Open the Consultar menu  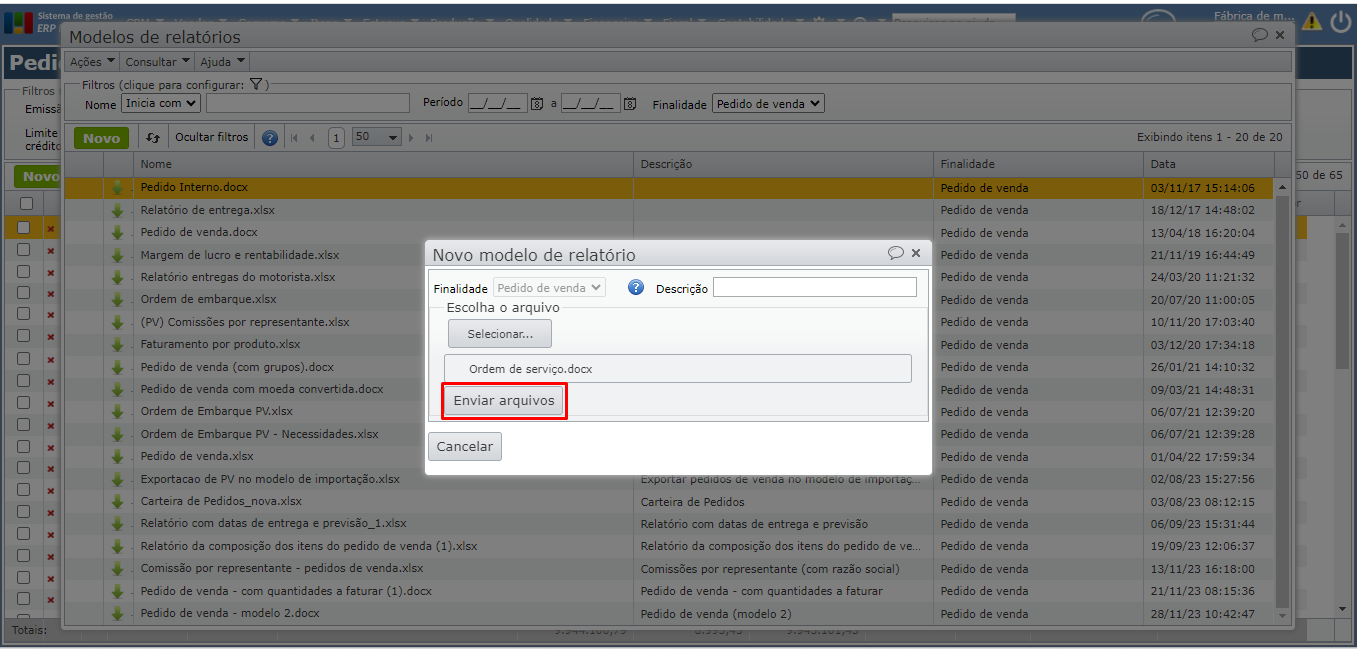pyautogui.click(x=158, y=62)
